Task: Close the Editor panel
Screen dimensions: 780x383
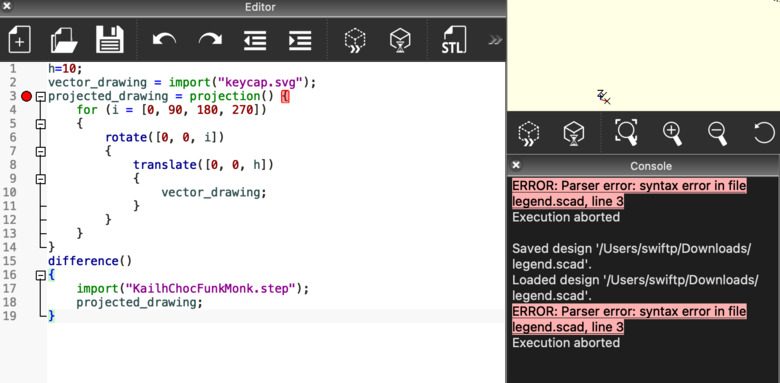Action: 7,6
